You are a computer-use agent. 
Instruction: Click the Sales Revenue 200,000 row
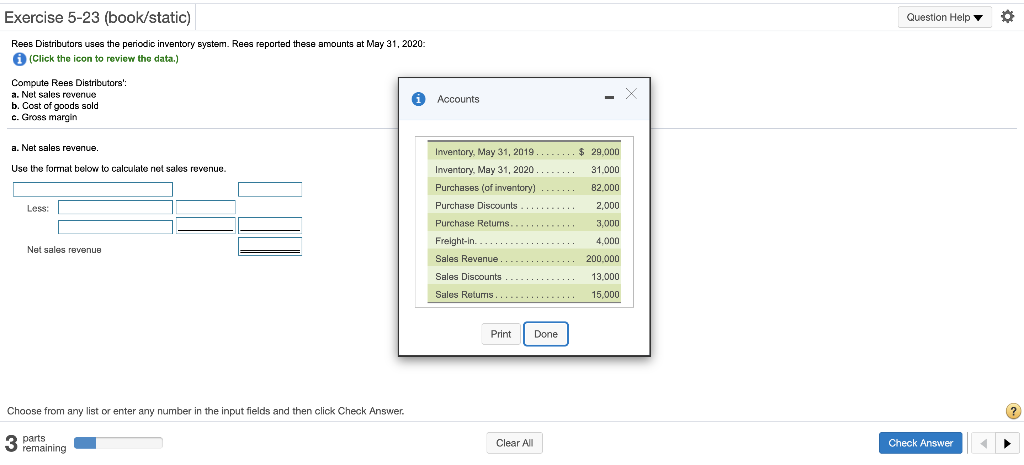pyautogui.click(x=524, y=259)
